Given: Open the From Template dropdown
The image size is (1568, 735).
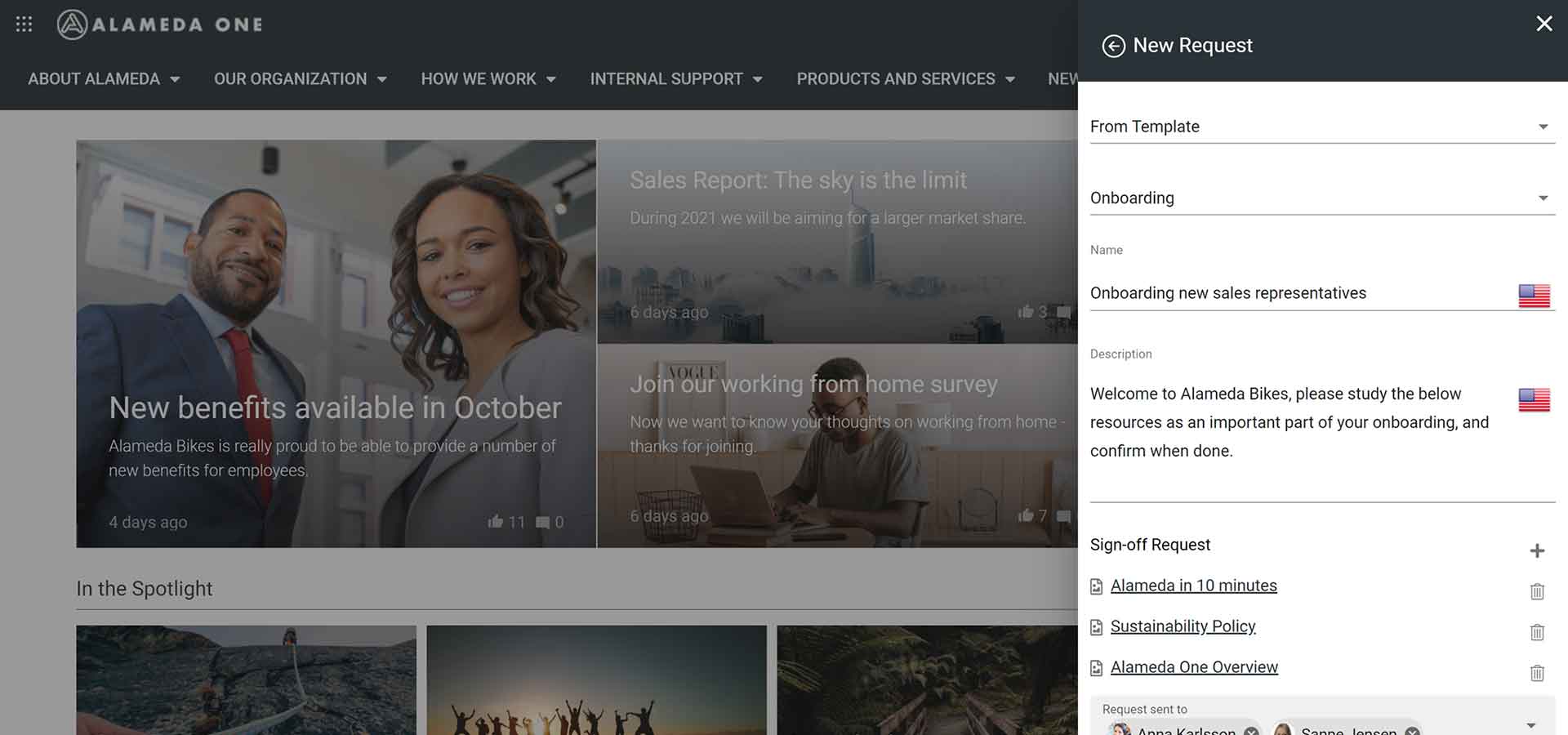Looking at the screenshot, I should [1322, 127].
